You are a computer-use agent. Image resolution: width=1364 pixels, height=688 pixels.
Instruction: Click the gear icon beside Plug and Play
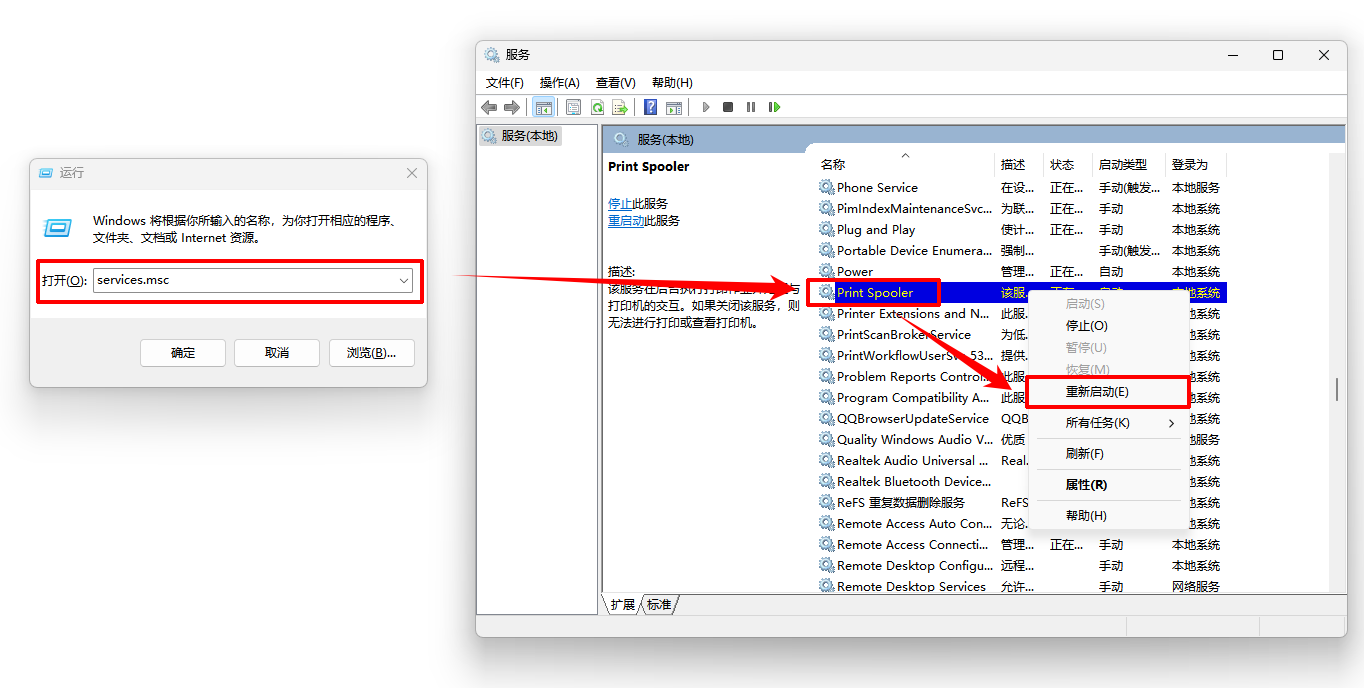[x=826, y=229]
